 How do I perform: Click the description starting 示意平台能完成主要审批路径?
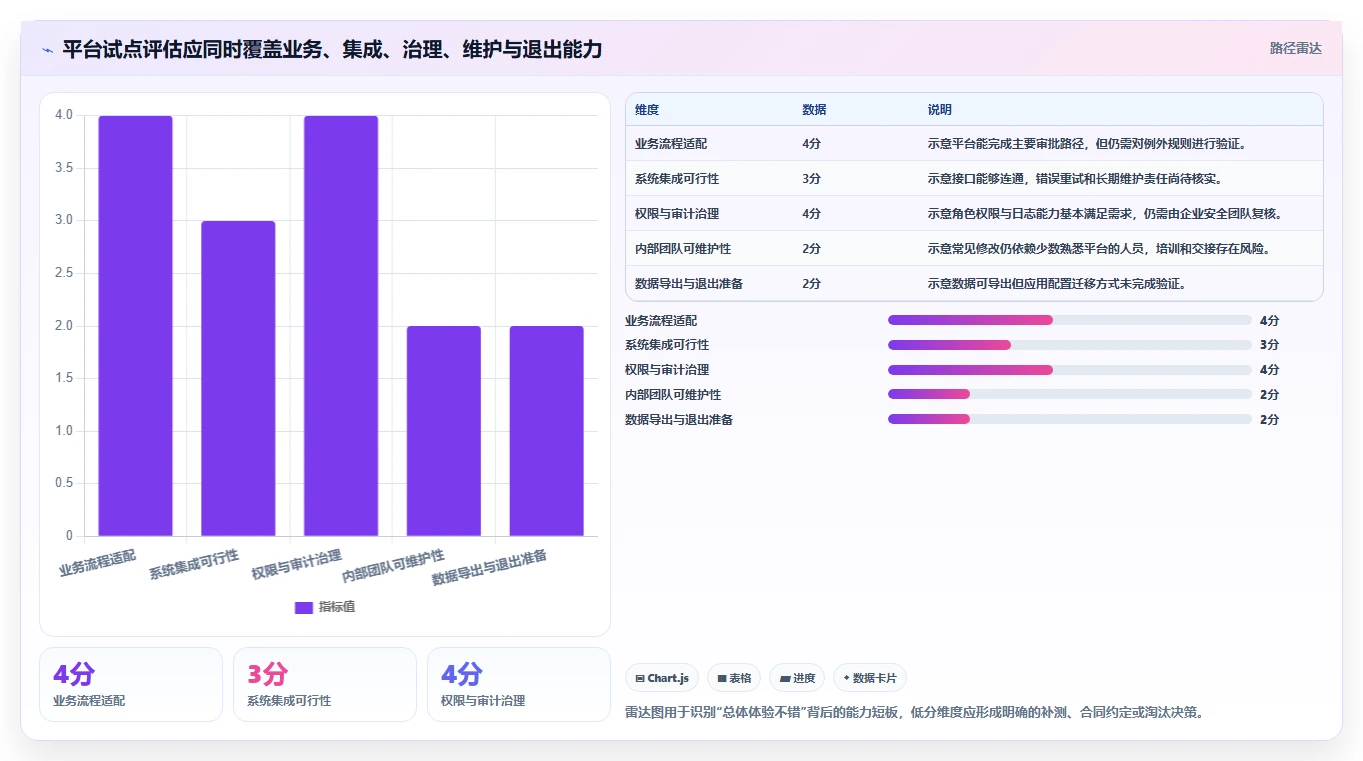1086,144
